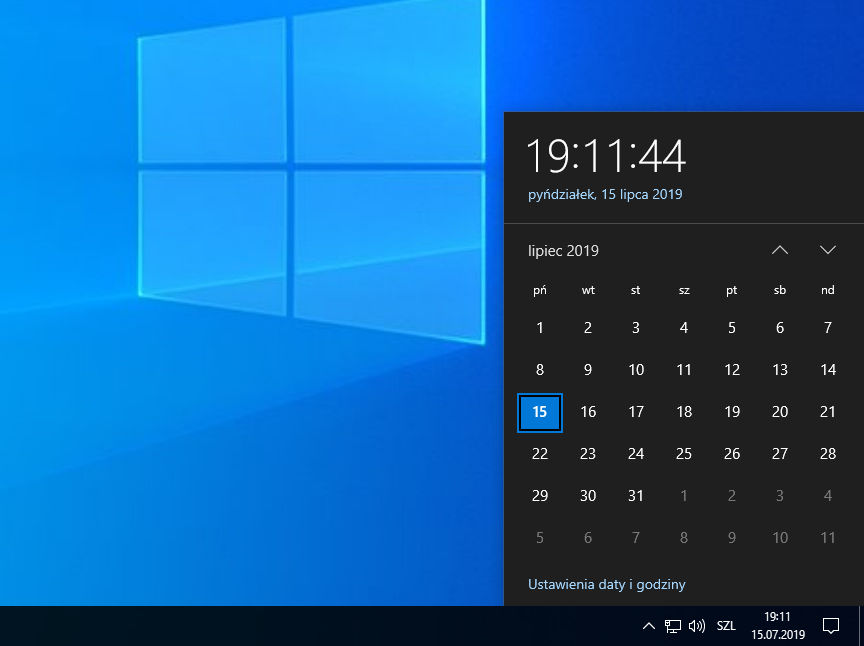Open the network status tray icon
The width and height of the screenshot is (864, 646).
673,626
